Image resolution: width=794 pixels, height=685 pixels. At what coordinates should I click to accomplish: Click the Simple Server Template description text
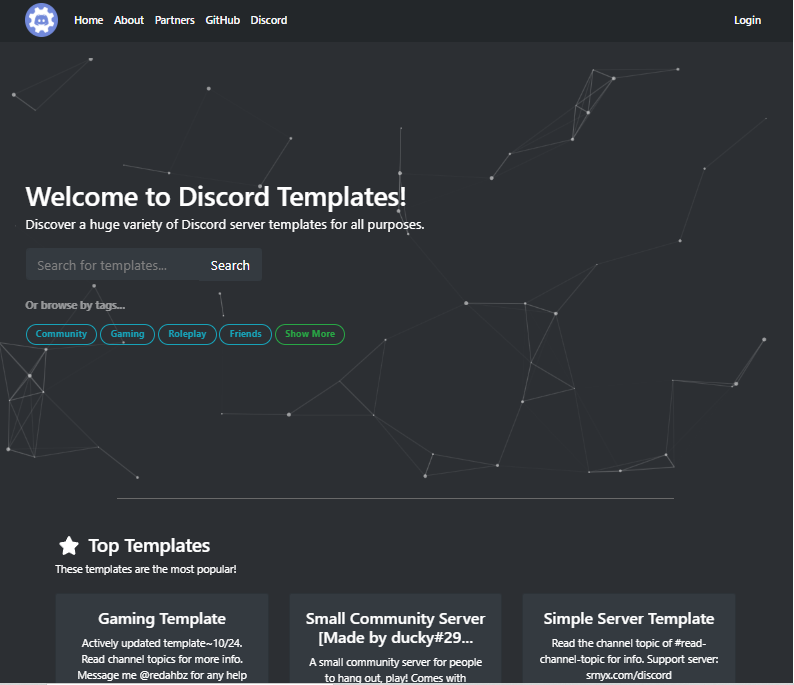tap(629, 659)
